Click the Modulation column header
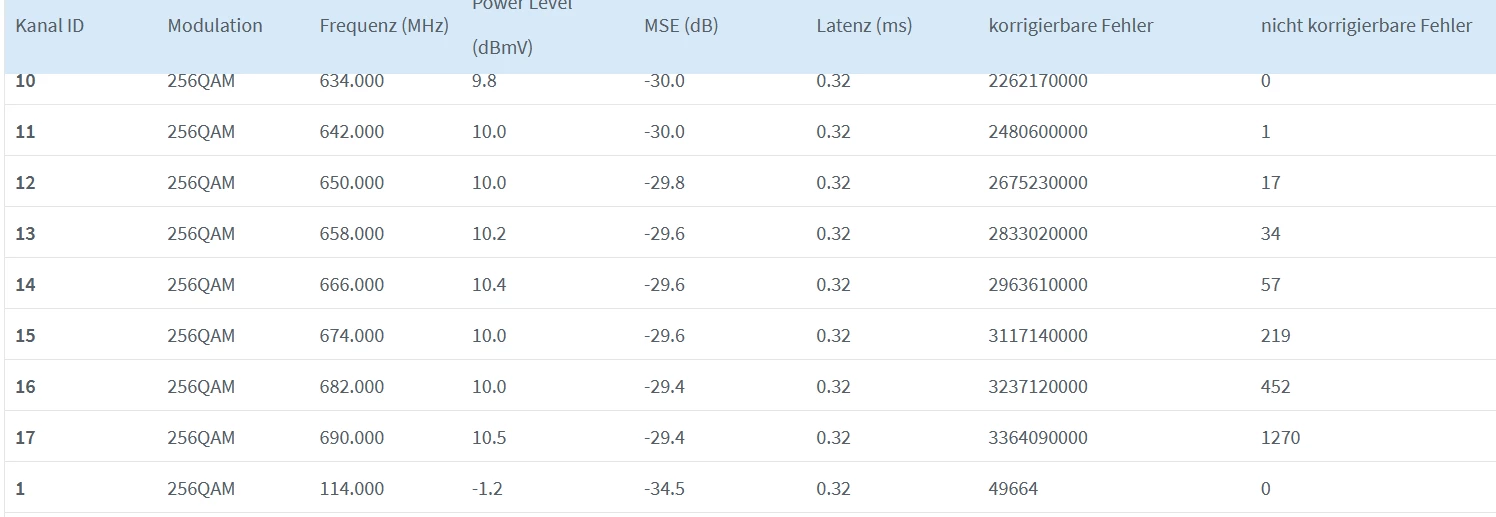The height and width of the screenshot is (517, 1496). click(x=215, y=26)
